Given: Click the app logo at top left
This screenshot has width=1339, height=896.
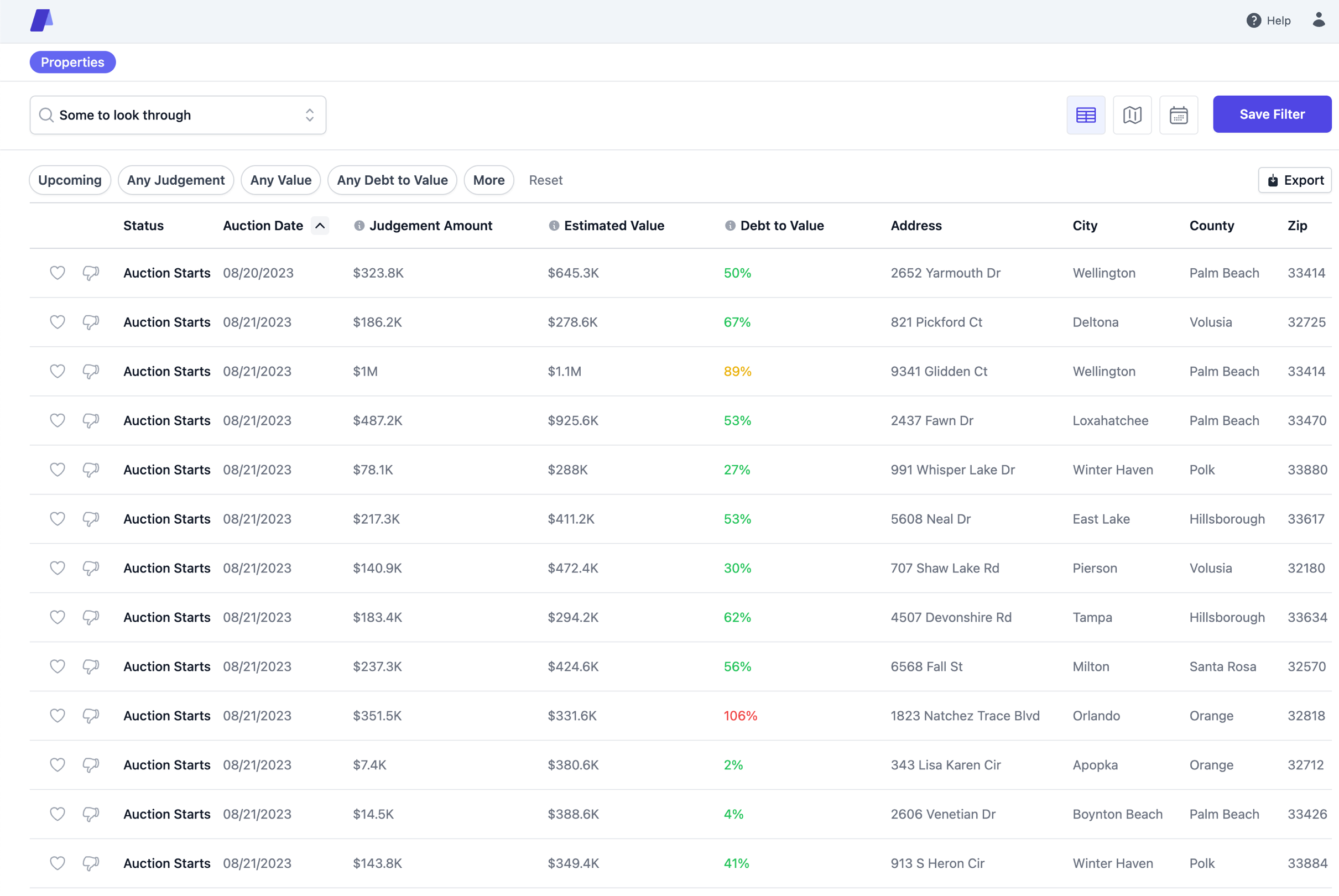Looking at the screenshot, I should (41, 20).
